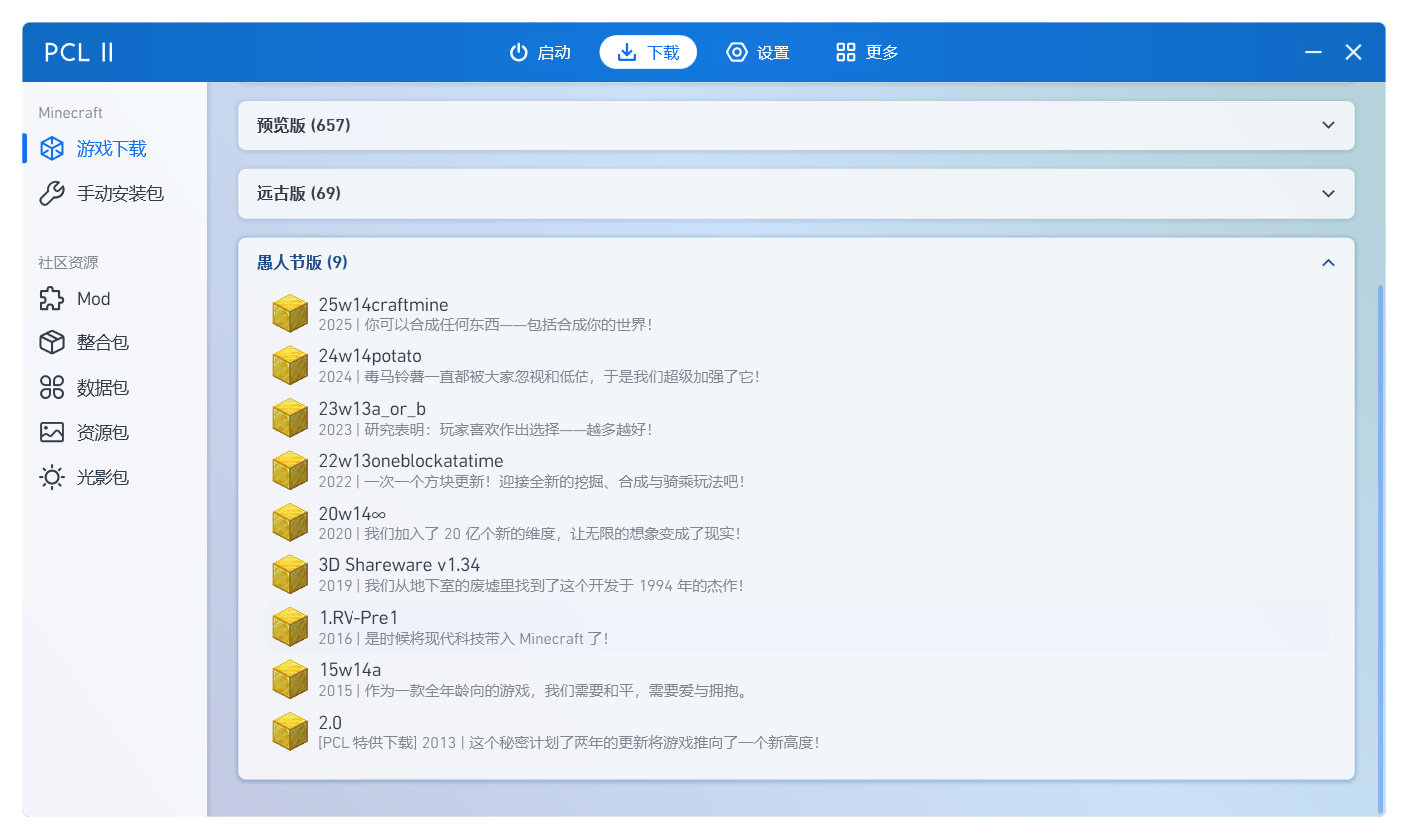Close the PCL II window
The width and height of the screenshot is (1409, 840).
point(1353,52)
